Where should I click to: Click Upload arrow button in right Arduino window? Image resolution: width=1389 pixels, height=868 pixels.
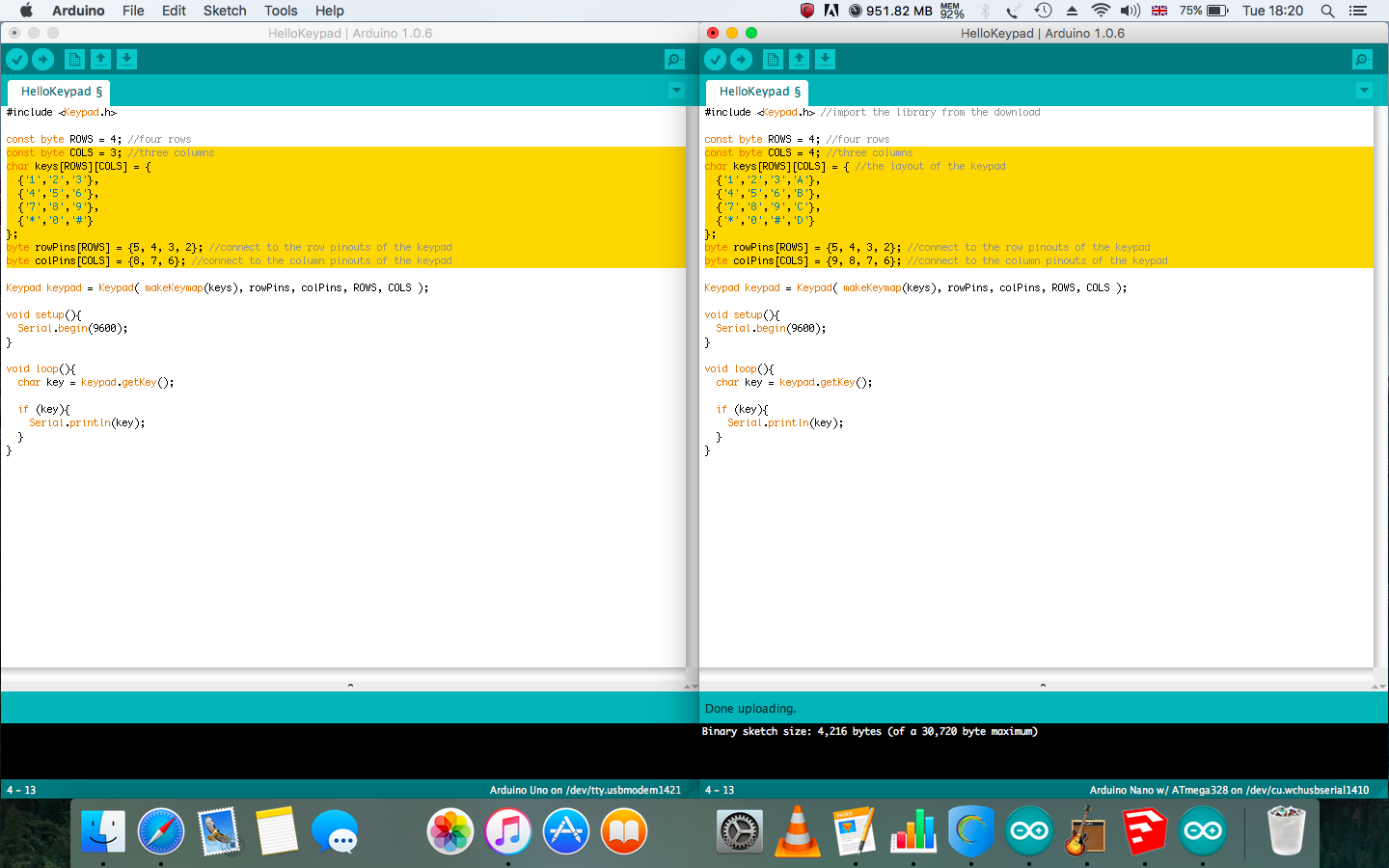point(741,59)
